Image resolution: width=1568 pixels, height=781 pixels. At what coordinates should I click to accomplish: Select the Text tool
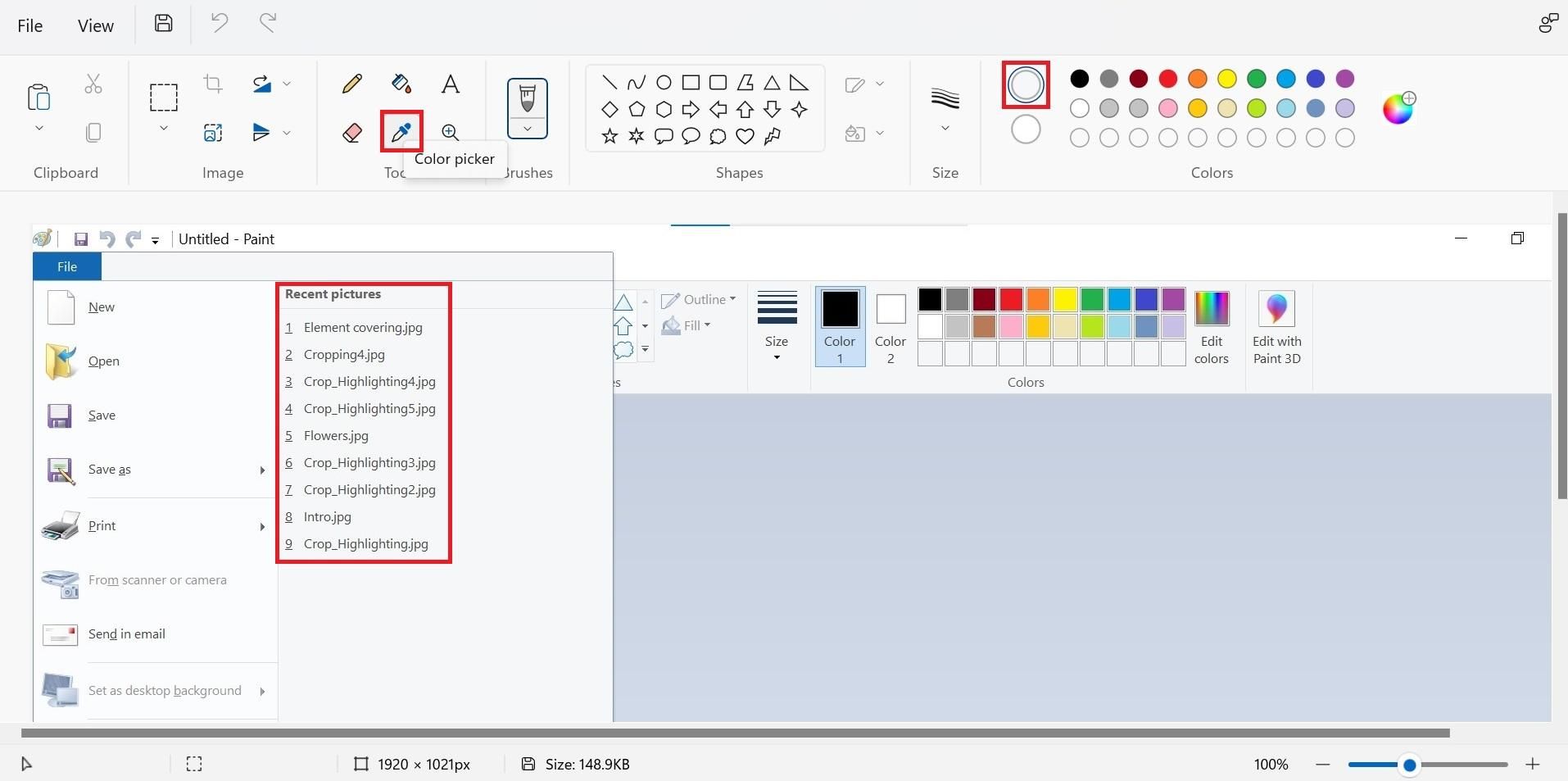[x=450, y=83]
